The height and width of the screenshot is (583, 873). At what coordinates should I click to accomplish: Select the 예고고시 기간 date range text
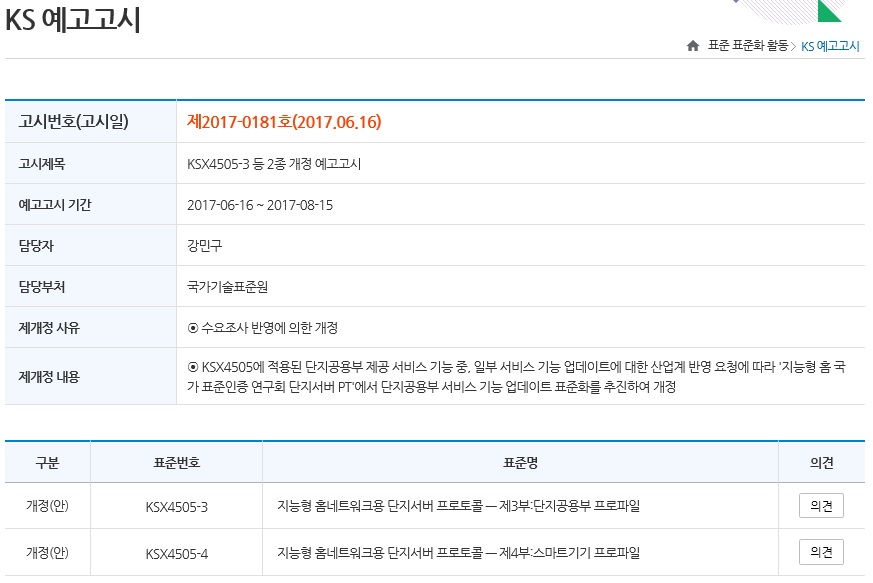[x=262, y=202]
